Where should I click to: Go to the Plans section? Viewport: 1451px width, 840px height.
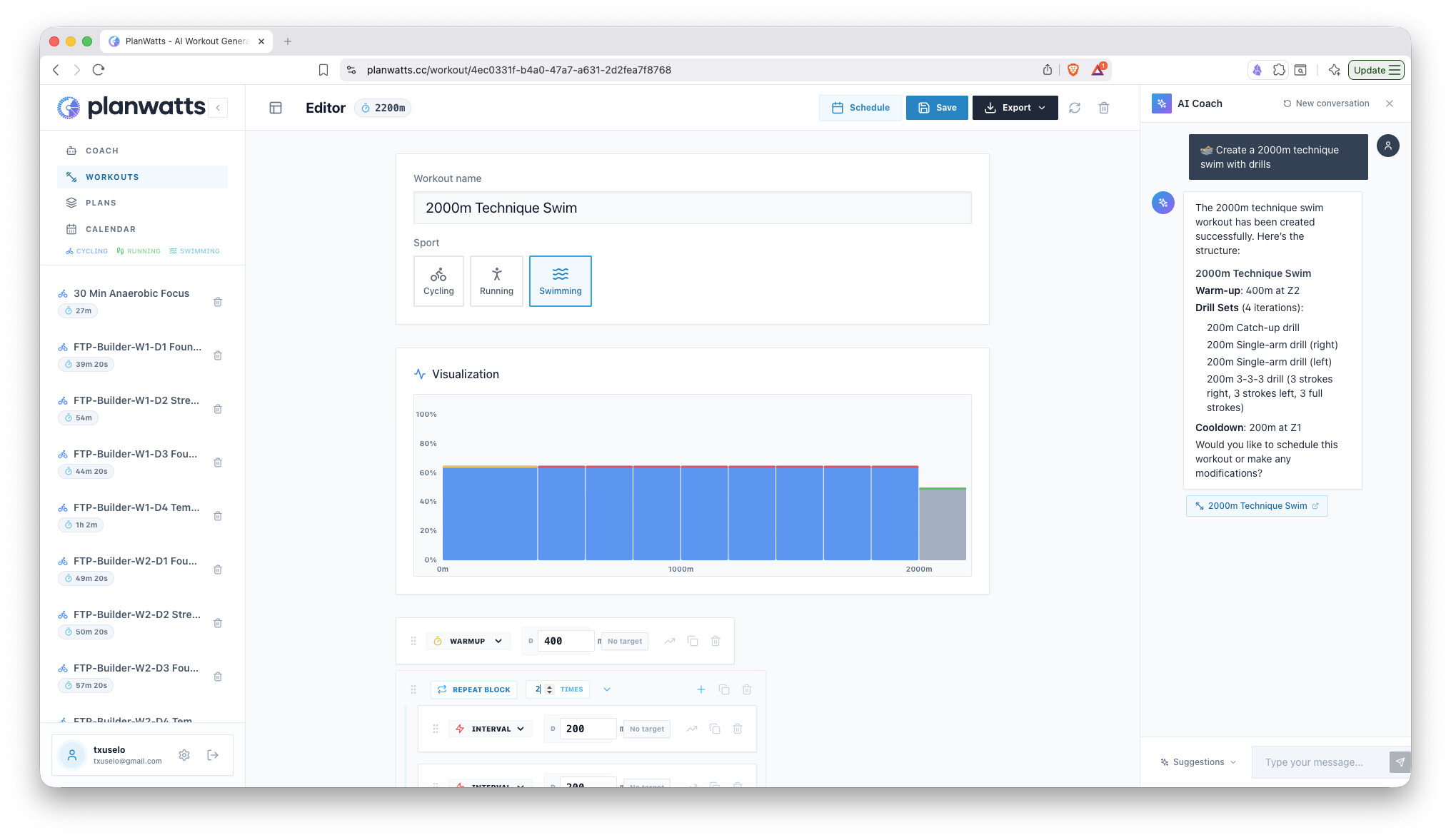(101, 203)
